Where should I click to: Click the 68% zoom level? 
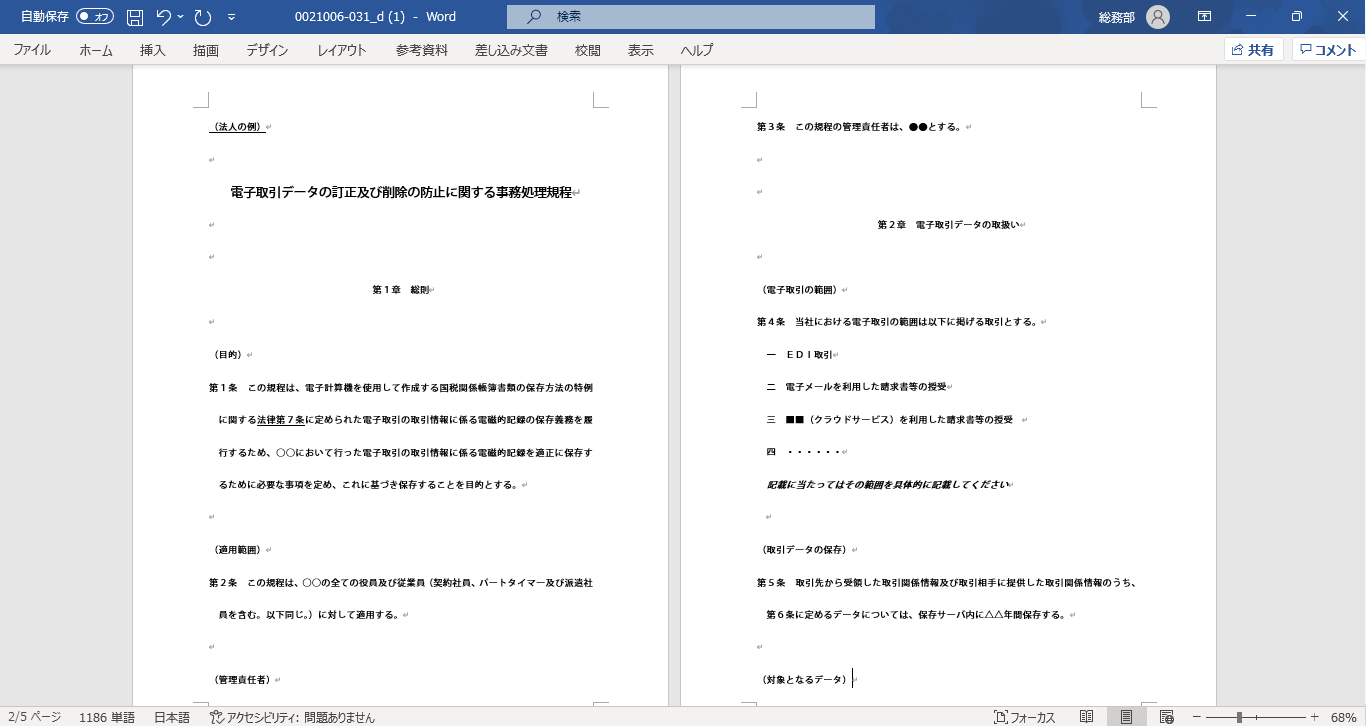(x=1343, y=717)
